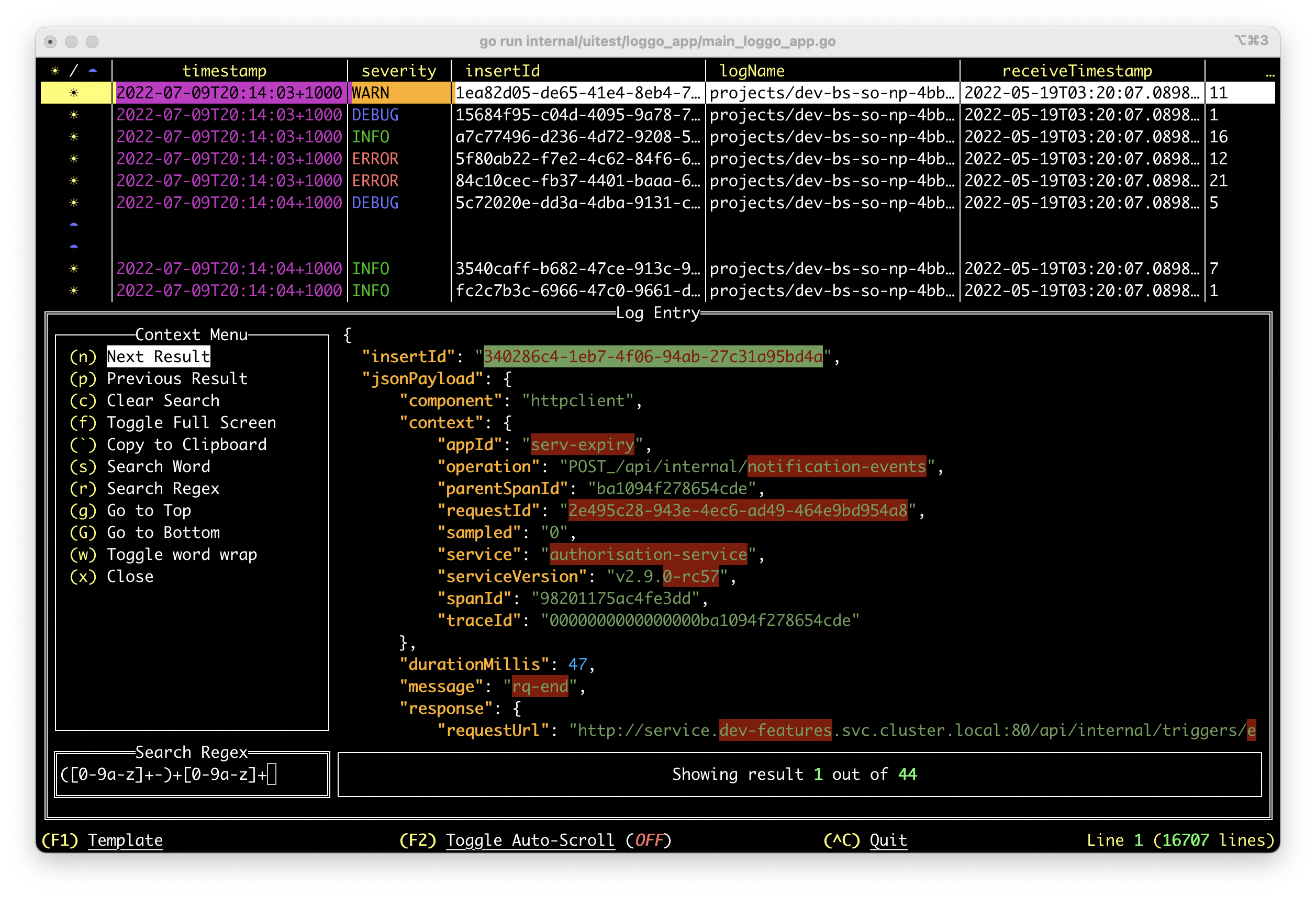Focus the Search Regex input field
Image resolution: width=1316 pixels, height=897 pixels.
pyautogui.click(x=192, y=774)
